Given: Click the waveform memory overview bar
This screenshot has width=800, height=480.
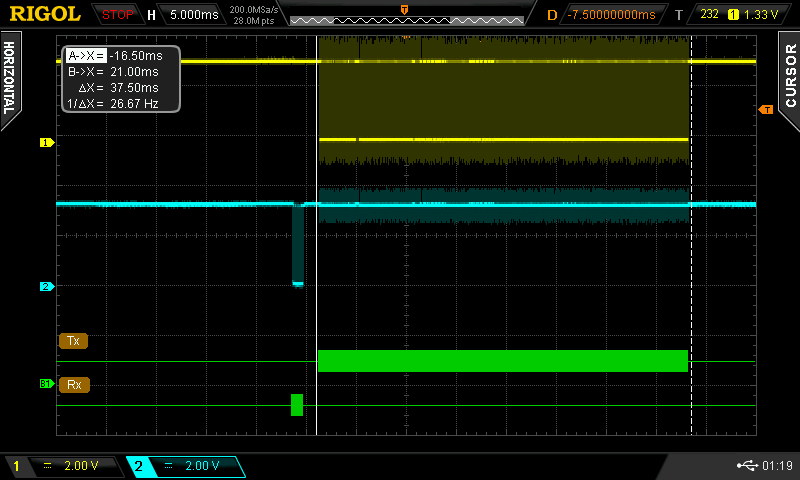Looking at the screenshot, I should (x=403, y=20).
